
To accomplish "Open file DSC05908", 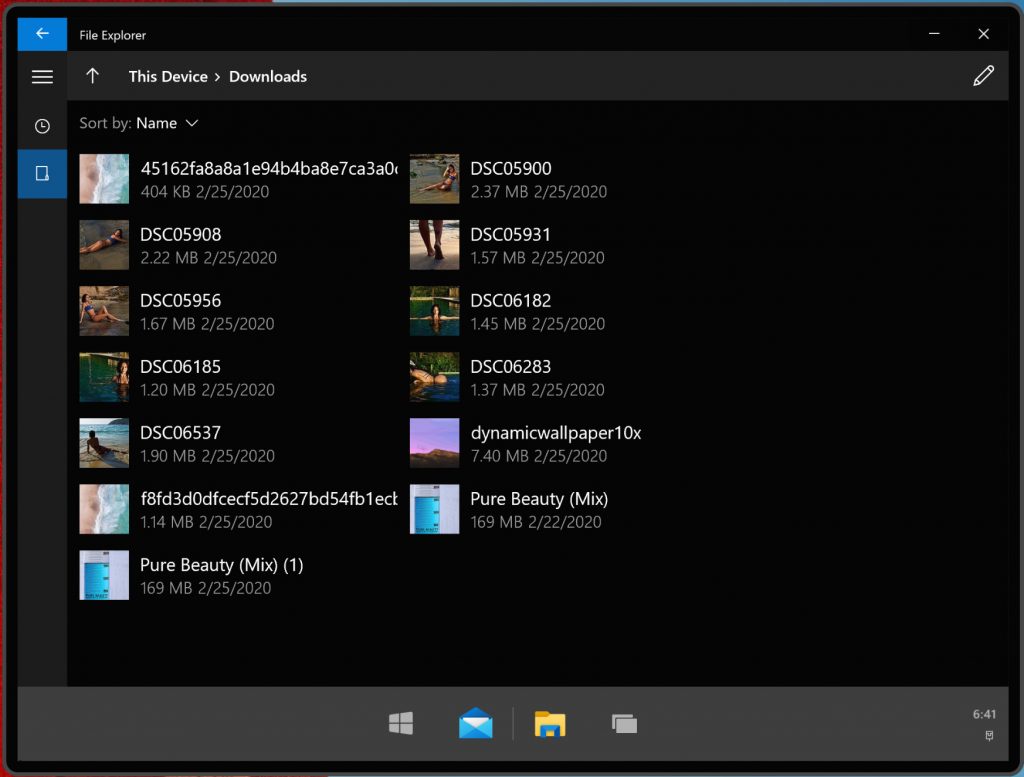I will click(180, 245).
